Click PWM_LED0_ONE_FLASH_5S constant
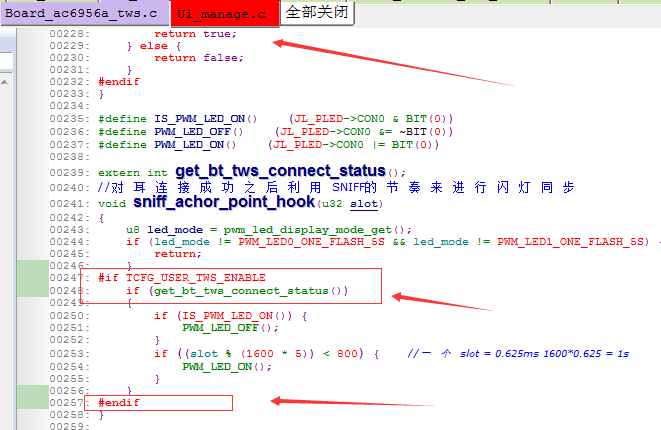Screen dimensions: 661x430 click(311, 242)
